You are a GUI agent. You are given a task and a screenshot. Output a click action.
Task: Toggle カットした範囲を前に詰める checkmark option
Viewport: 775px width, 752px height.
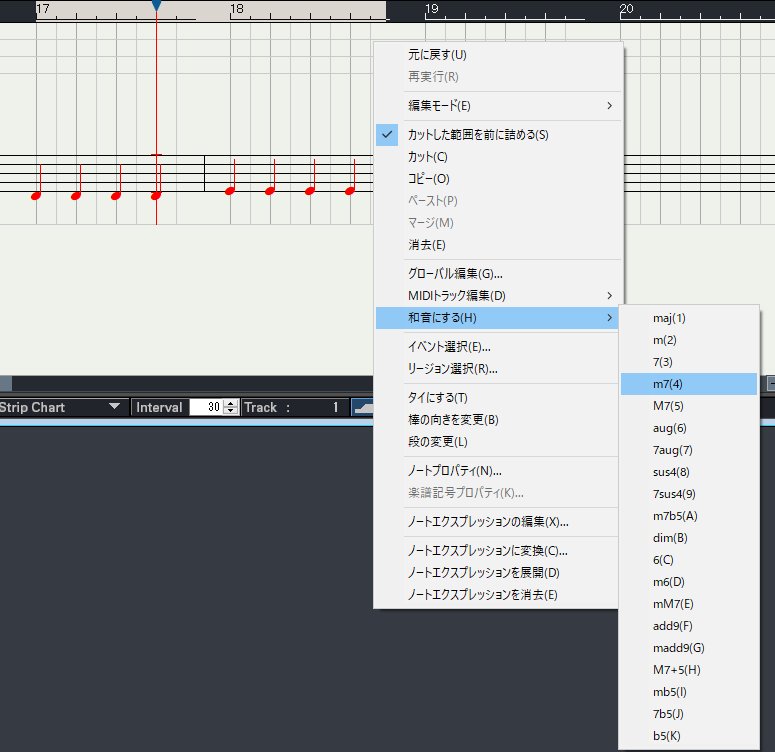pos(478,135)
